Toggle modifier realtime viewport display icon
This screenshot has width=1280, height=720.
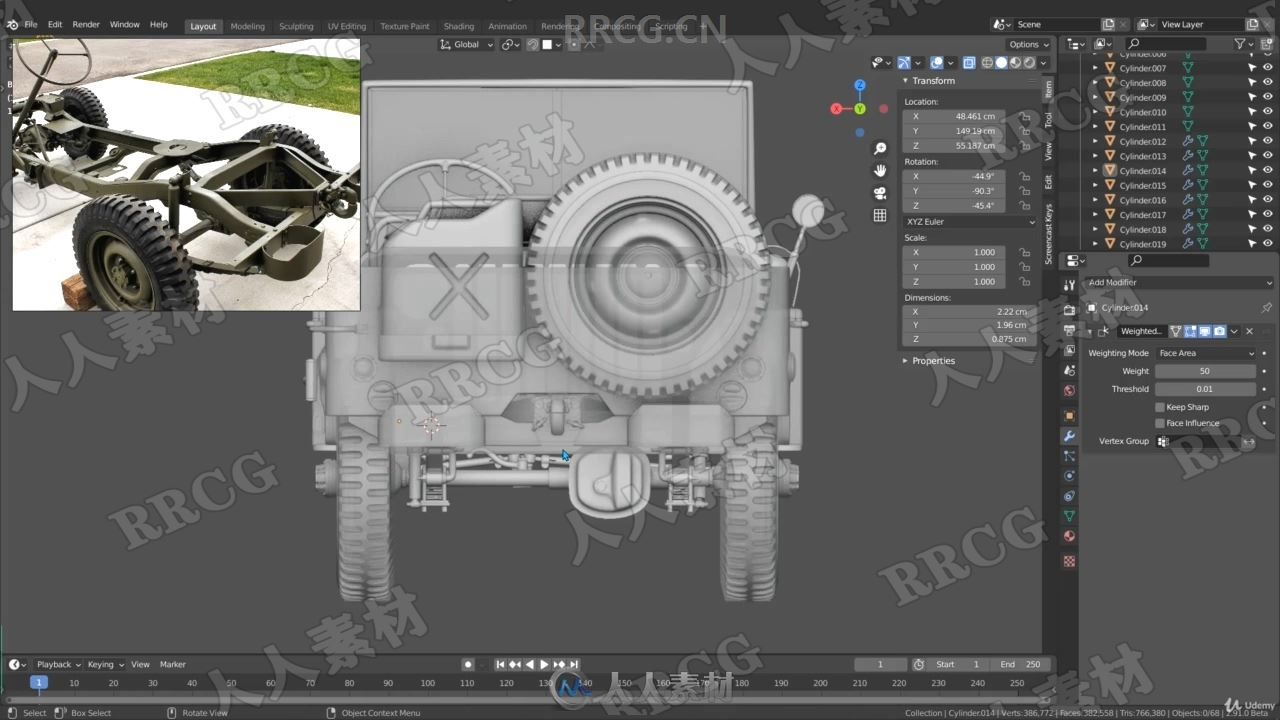[1205, 331]
